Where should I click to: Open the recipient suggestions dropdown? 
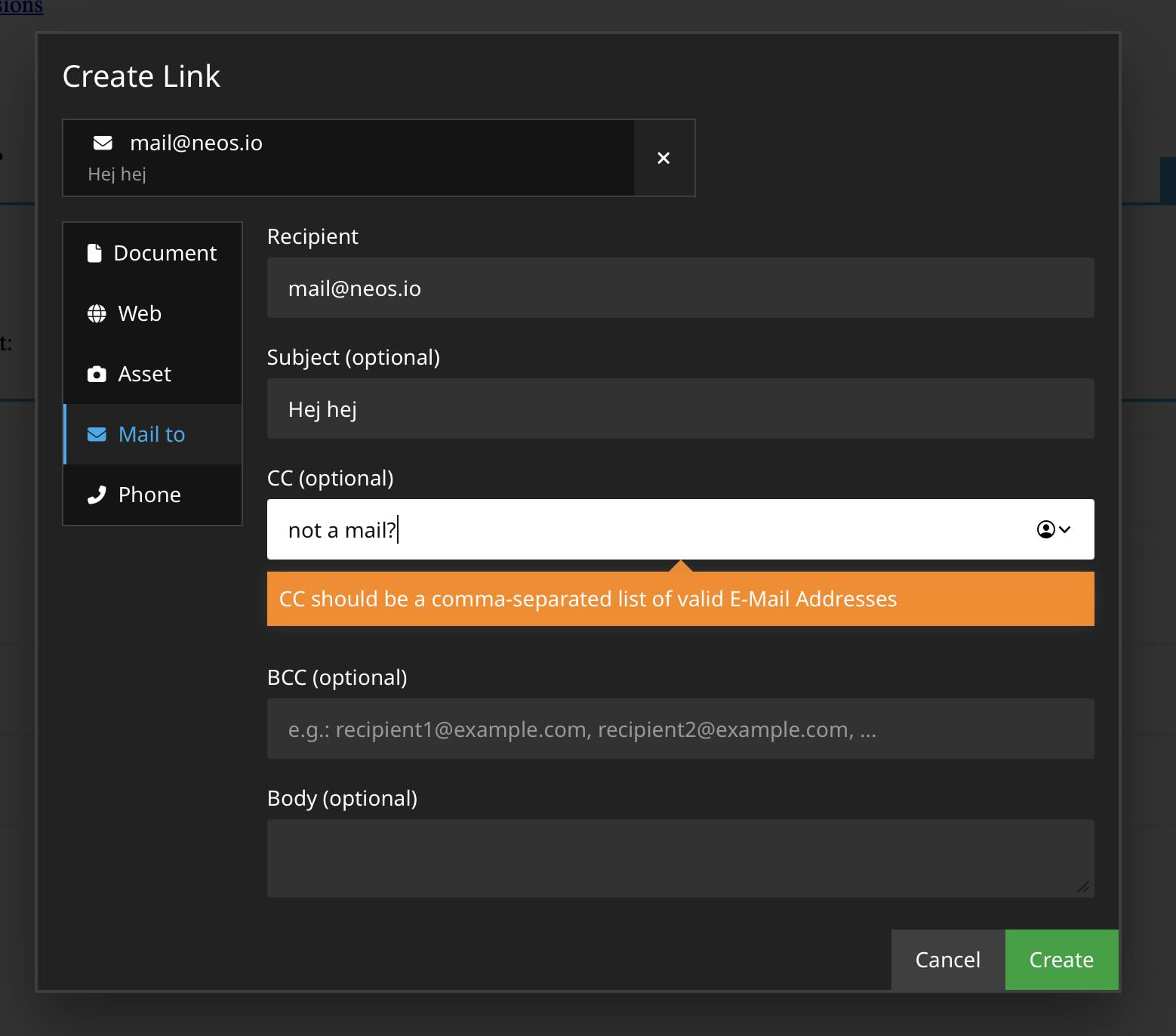(x=1053, y=529)
